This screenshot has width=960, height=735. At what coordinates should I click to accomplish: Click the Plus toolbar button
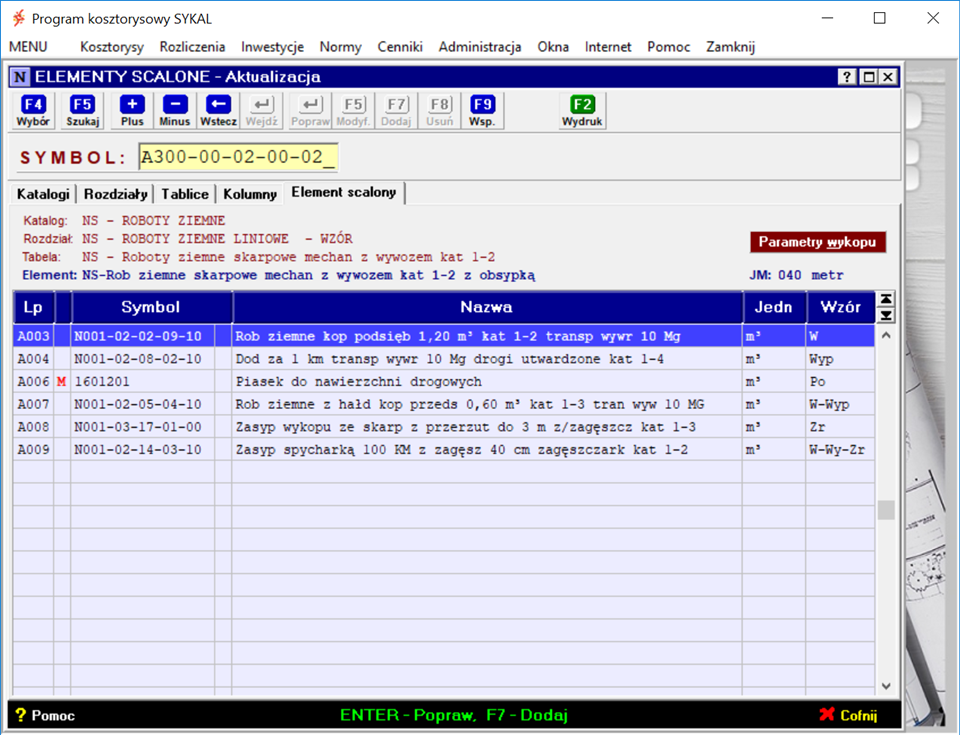click(132, 111)
